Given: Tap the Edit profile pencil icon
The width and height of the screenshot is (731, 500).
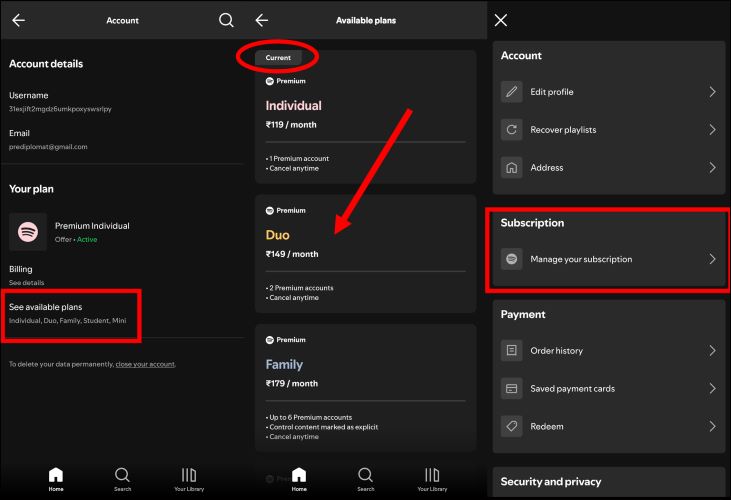Looking at the screenshot, I should 511,92.
